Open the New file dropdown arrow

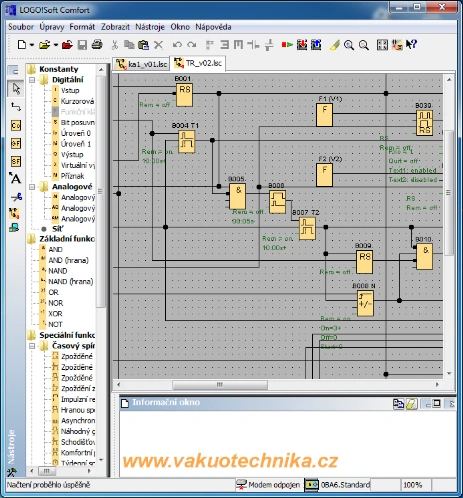32,45
